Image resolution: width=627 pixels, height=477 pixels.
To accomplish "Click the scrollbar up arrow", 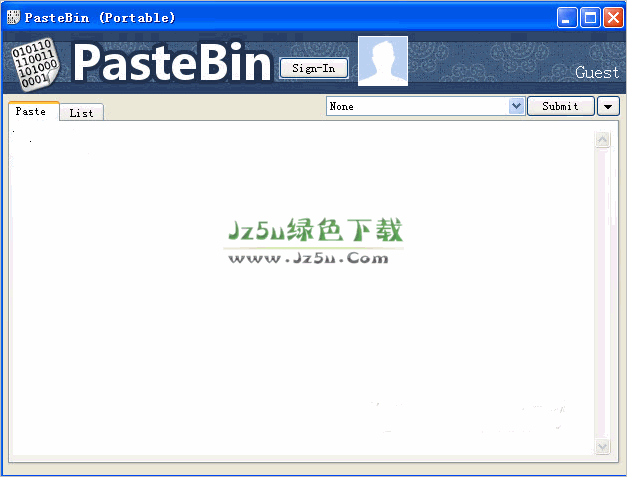I will 602,140.
